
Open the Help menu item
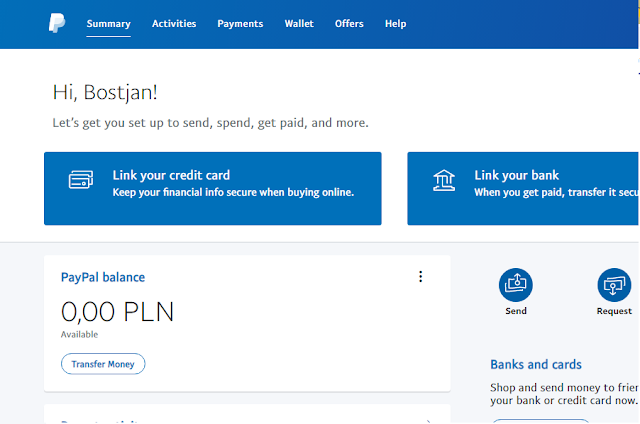pyautogui.click(x=396, y=24)
